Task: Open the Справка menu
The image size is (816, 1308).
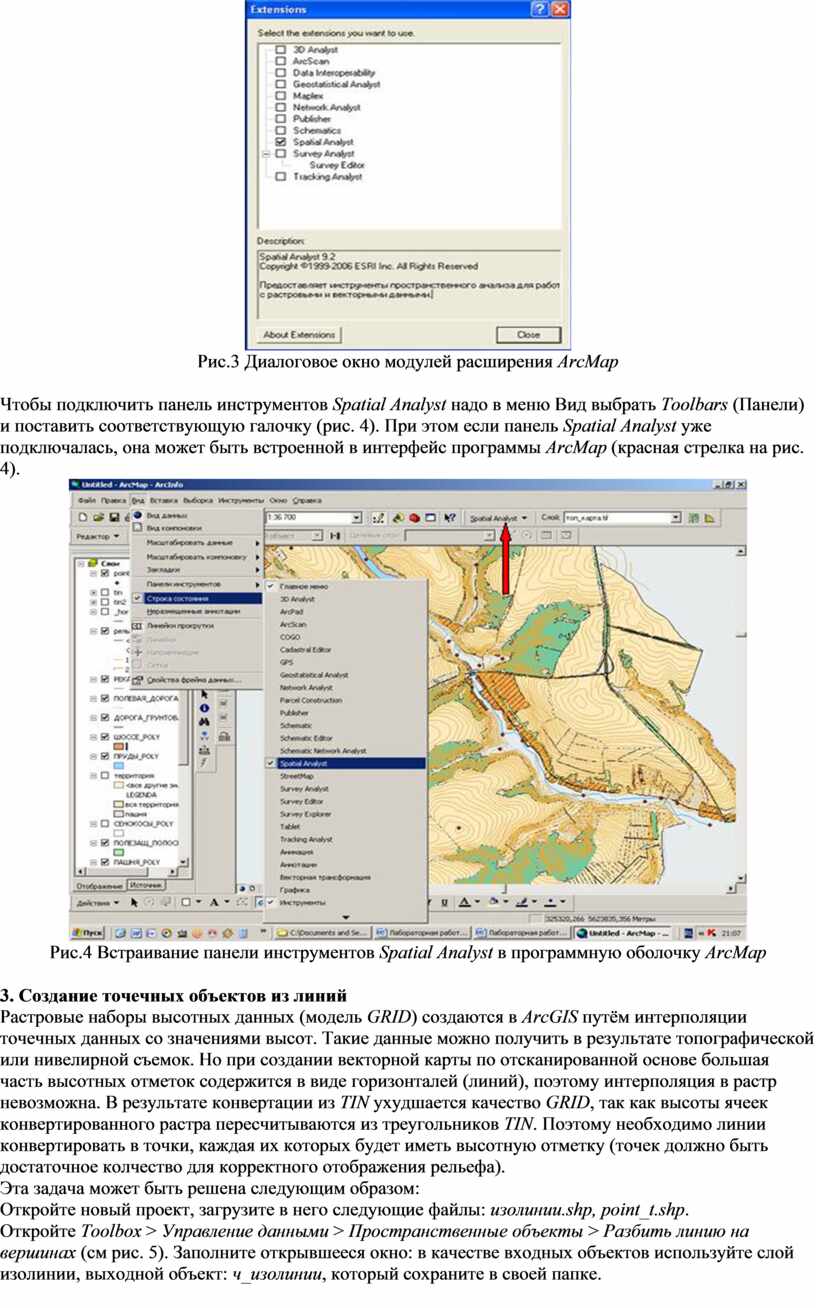Action: click(x=307, y=499)
